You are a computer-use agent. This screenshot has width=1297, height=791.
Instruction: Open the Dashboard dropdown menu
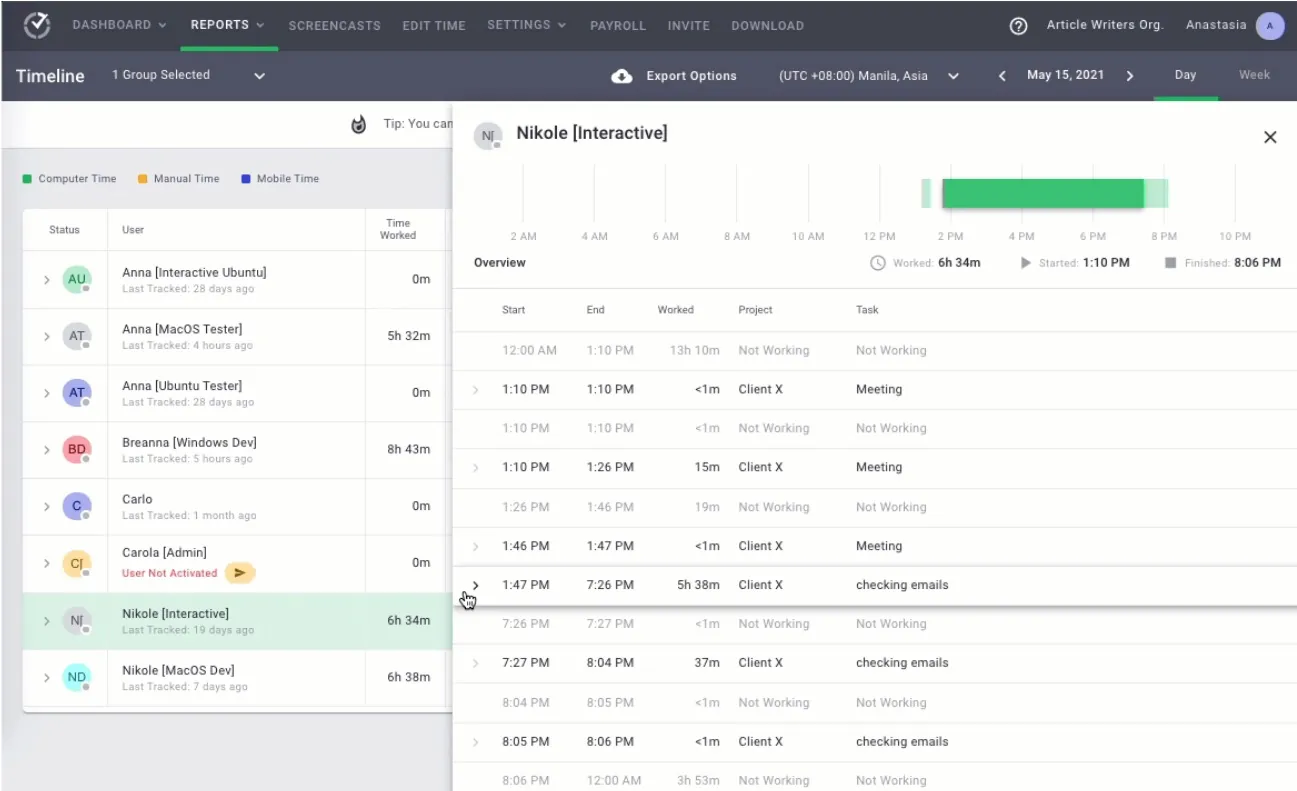coord(119,25)
